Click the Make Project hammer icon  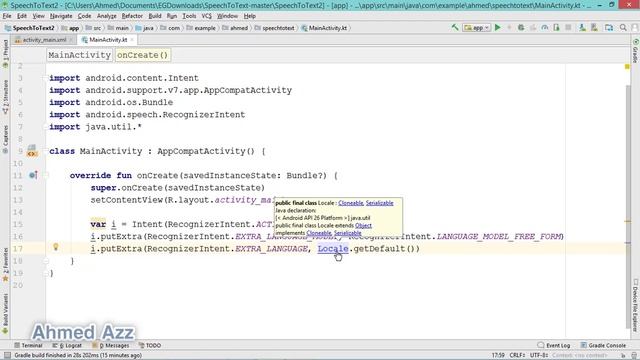pos(455,28)
